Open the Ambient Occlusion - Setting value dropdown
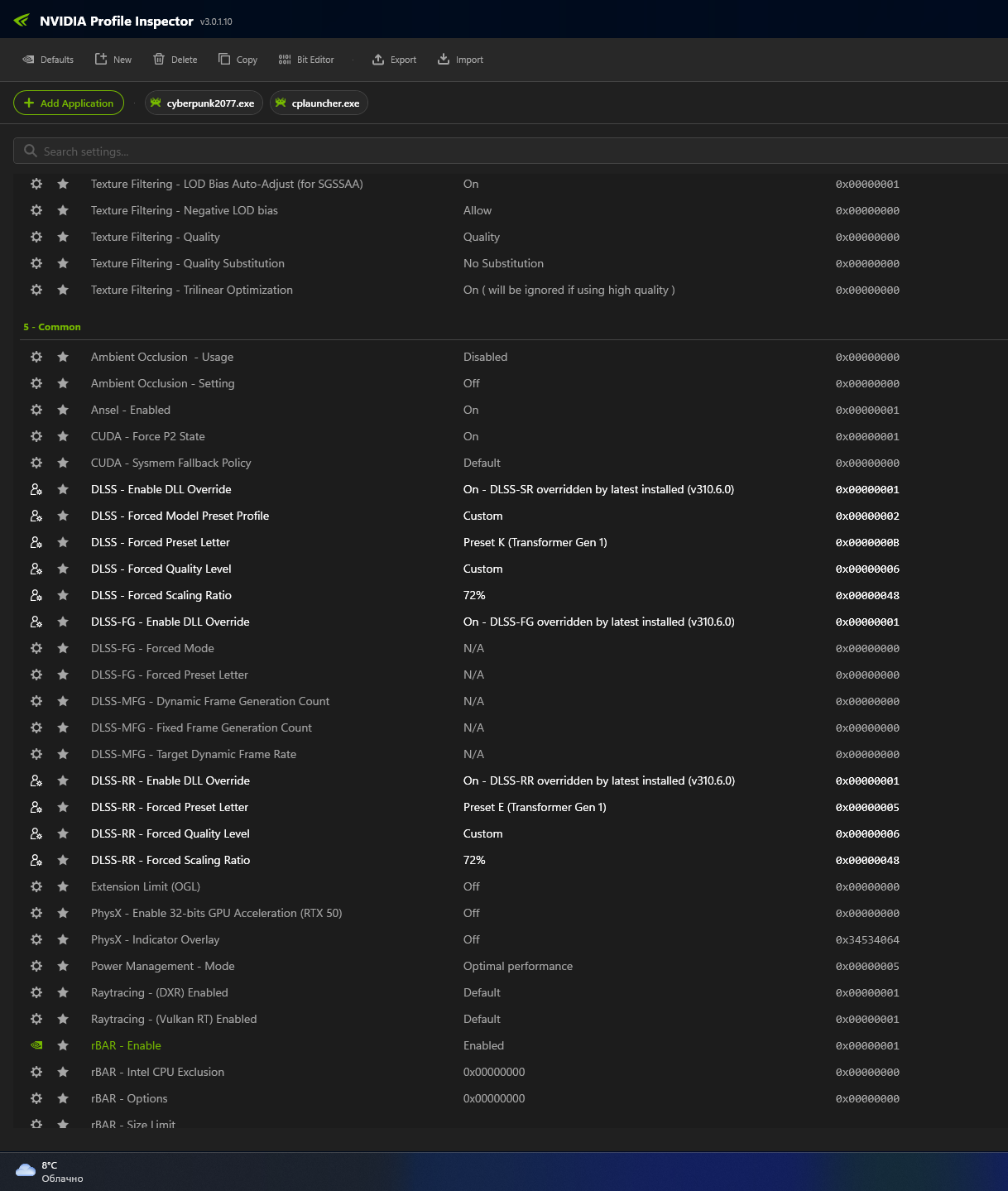The height and width of the screenshot is (1191, 1008). point(472,383)
